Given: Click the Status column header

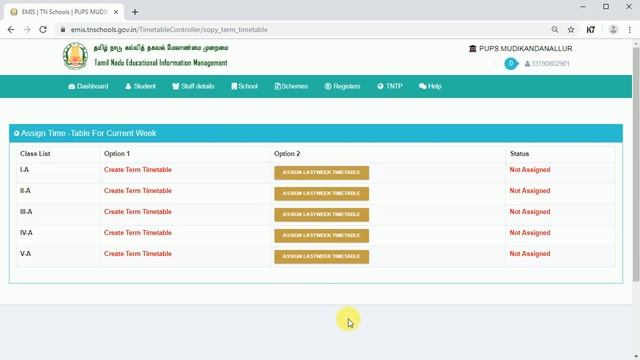Looking at the screenshot, I should tap(519, 154).
